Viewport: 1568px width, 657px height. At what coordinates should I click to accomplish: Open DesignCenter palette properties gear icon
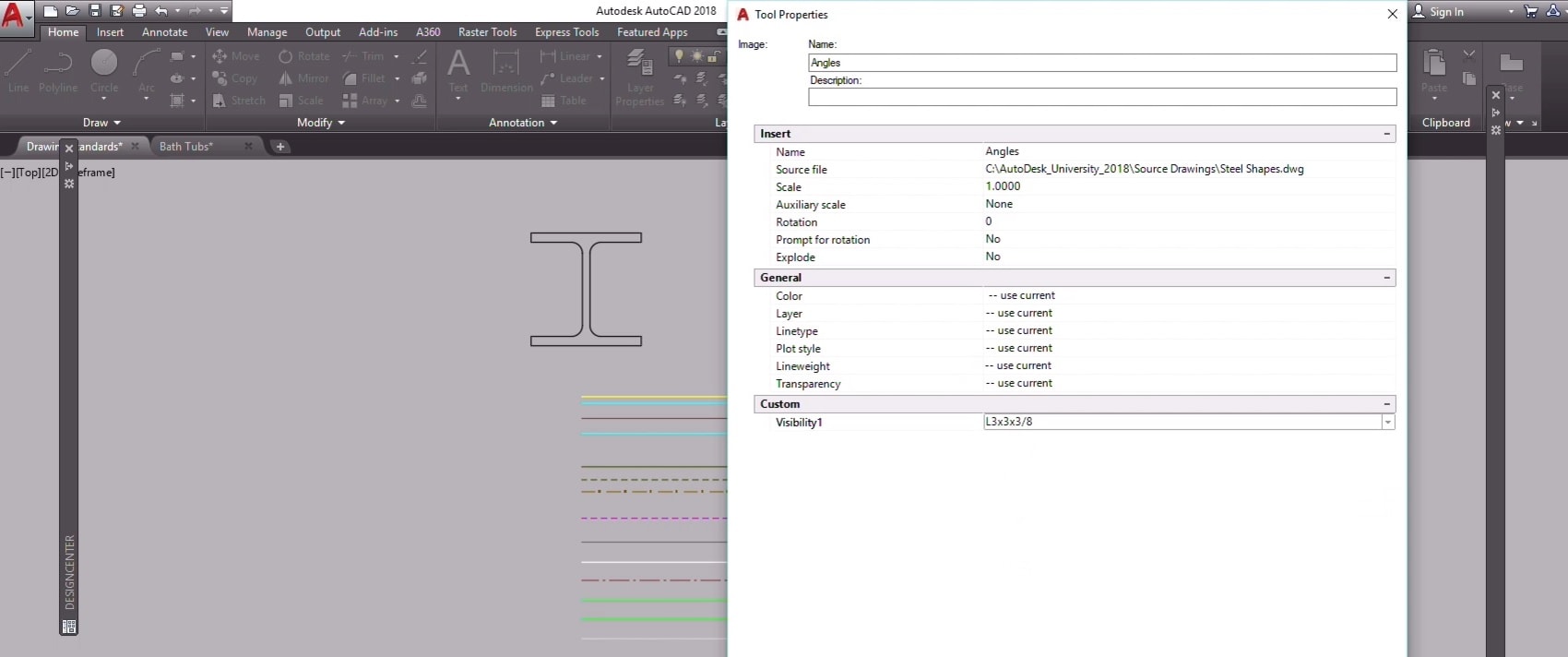[69, 184]
